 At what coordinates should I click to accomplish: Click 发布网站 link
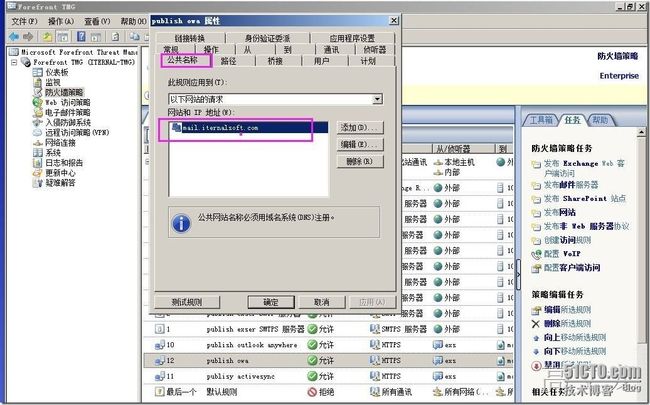pos(560,213)
